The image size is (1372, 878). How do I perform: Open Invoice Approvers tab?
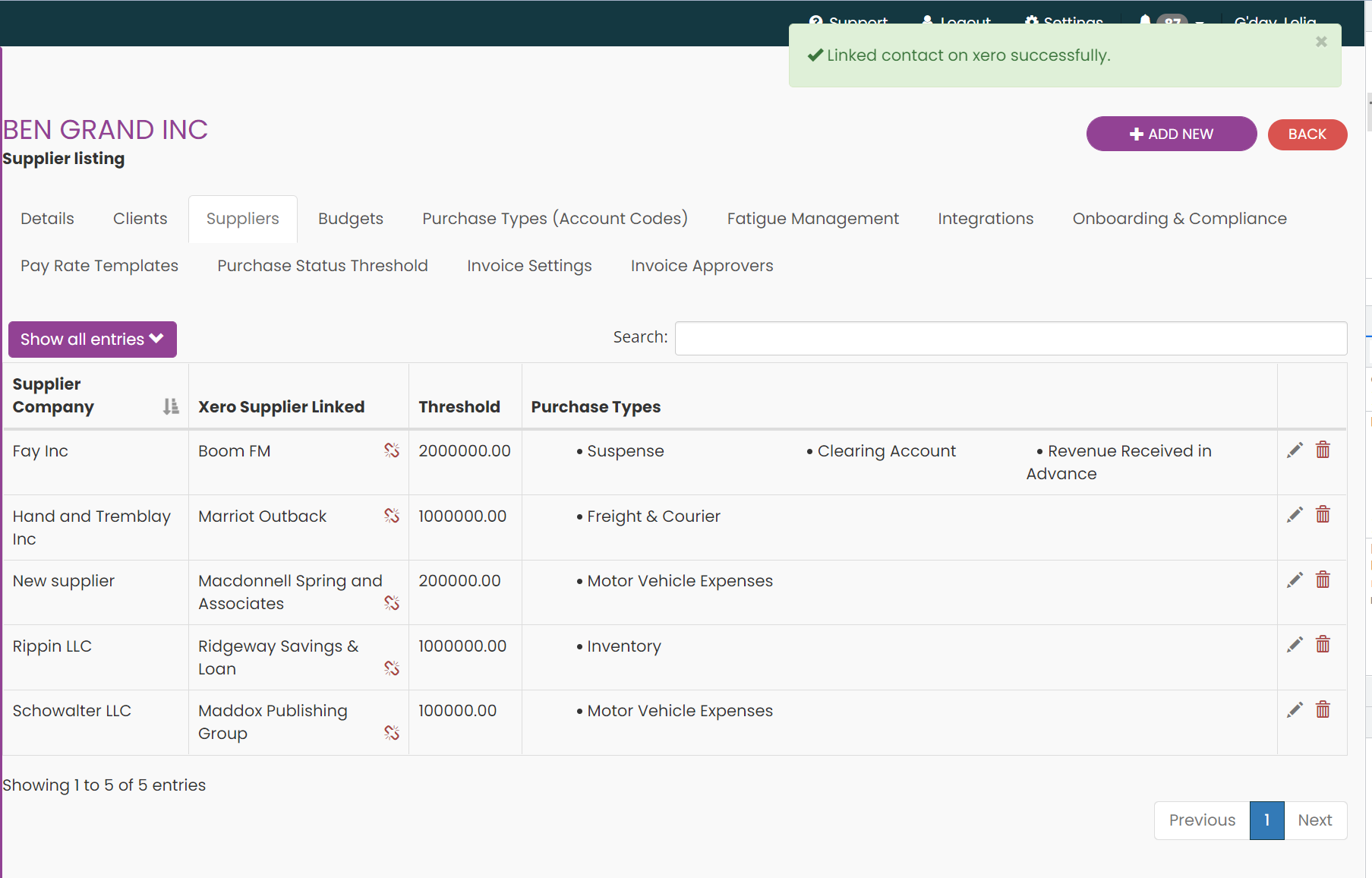tap(702, 266)
